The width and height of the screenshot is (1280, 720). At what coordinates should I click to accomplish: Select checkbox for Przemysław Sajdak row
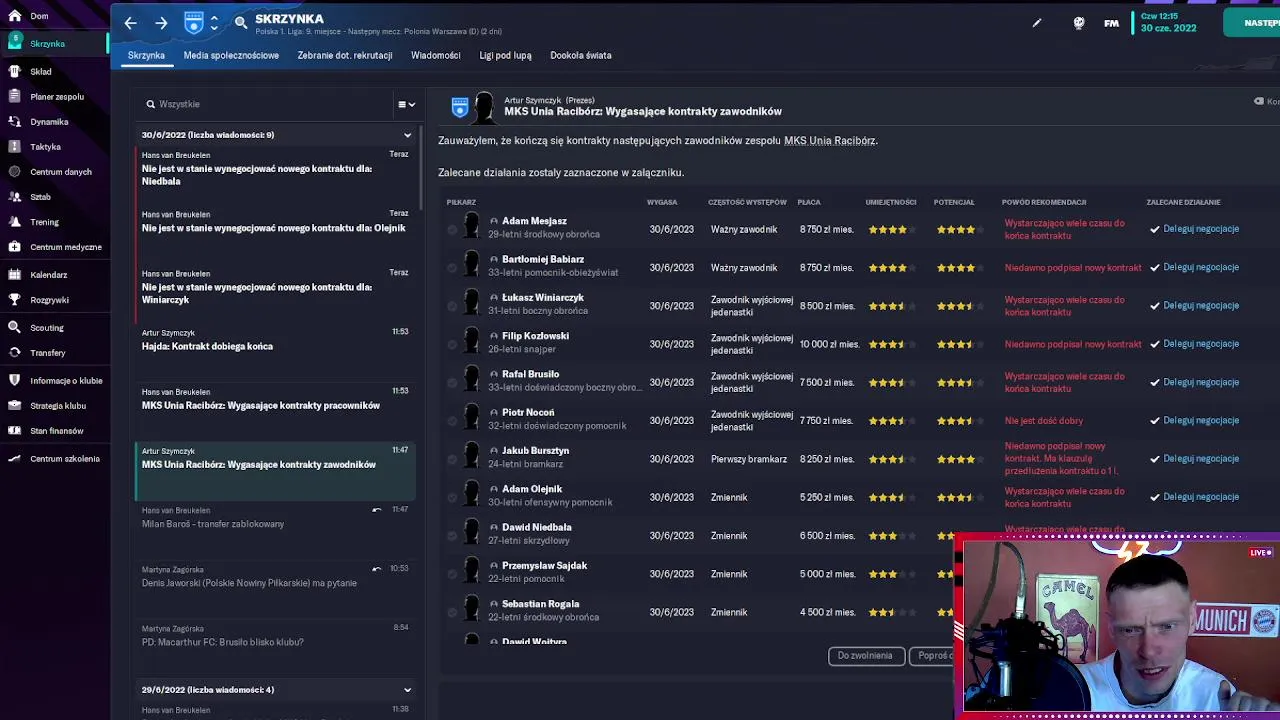(x=452, y=574)
